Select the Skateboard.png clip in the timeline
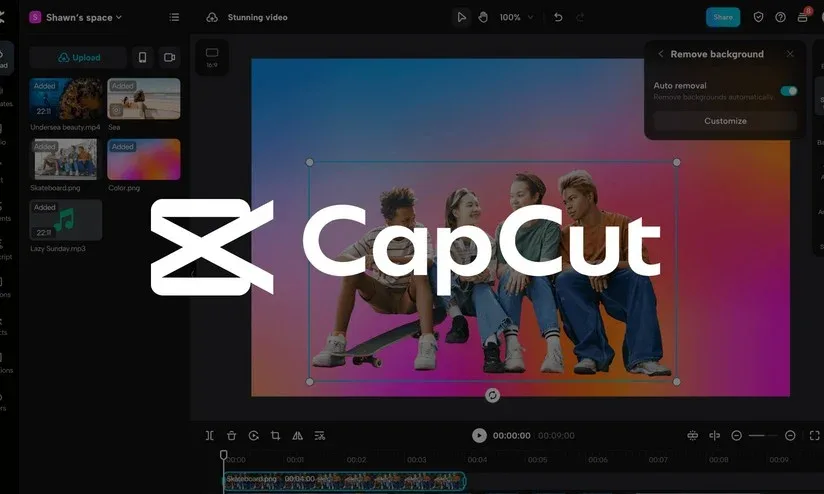 pos(345,481)
